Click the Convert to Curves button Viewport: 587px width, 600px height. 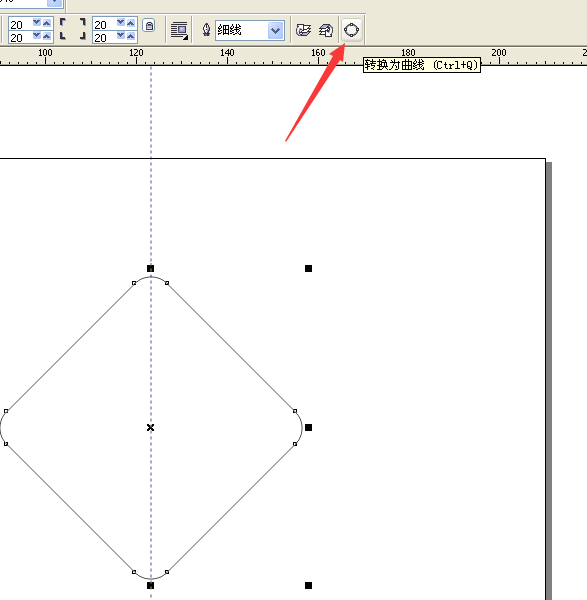tap(351, 30)
